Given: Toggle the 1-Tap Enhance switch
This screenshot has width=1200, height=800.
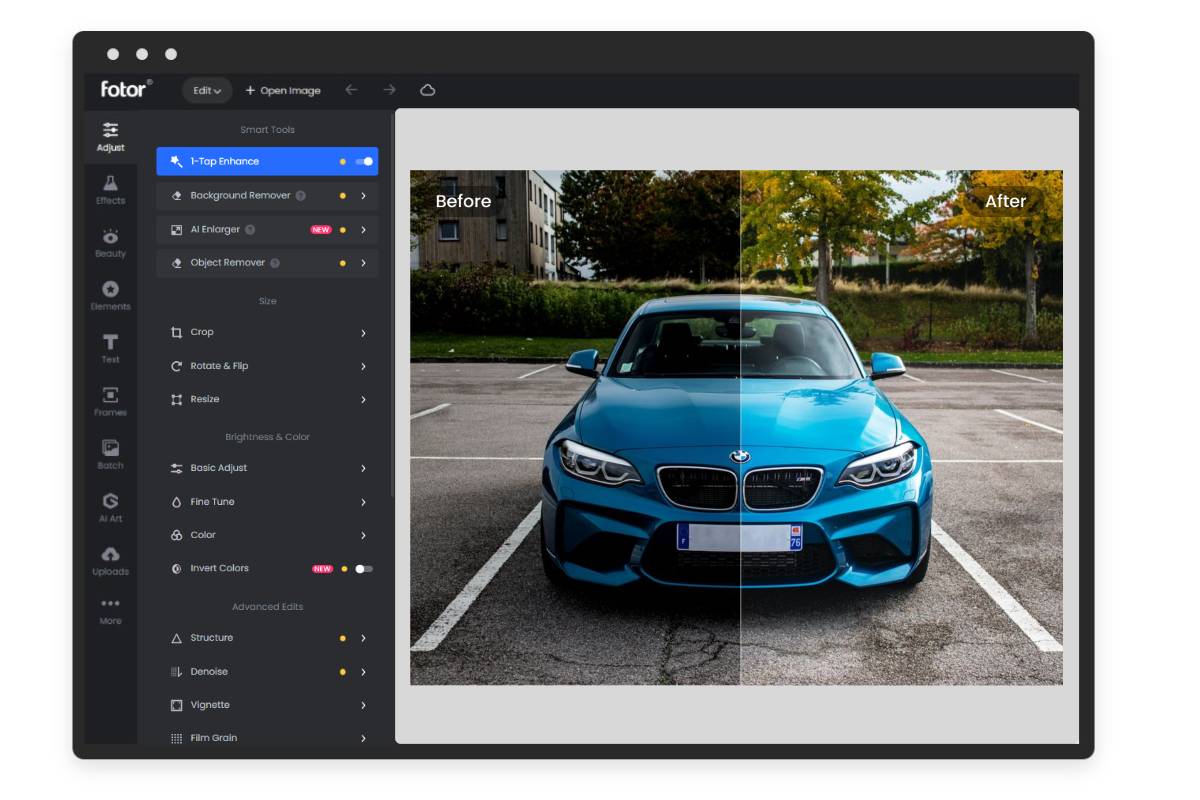Looking at the screenshot, I should (x=365, y=161).
